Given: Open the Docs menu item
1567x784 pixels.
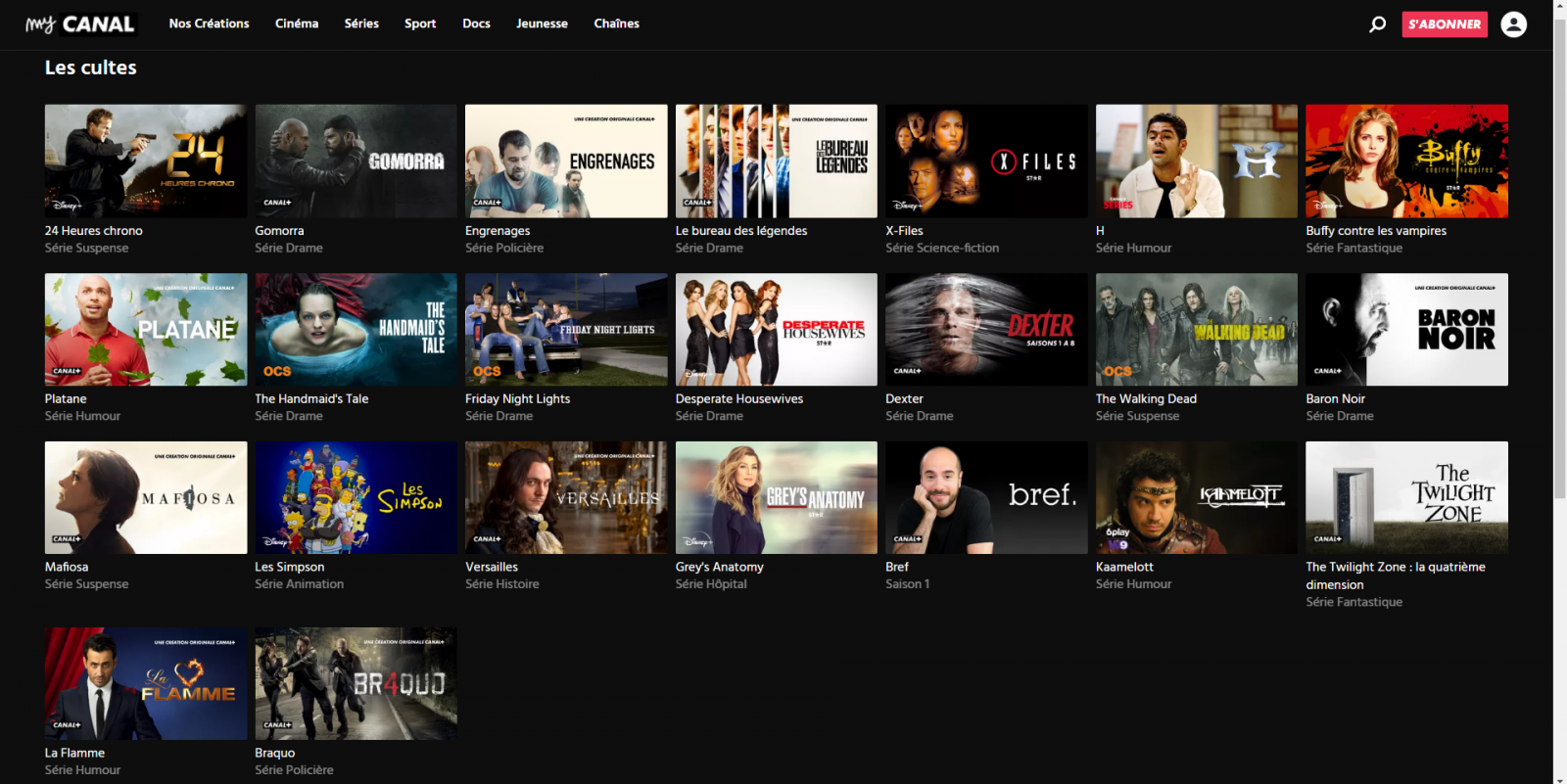Looking at the screenshot, I should click(x=476, y=23).
